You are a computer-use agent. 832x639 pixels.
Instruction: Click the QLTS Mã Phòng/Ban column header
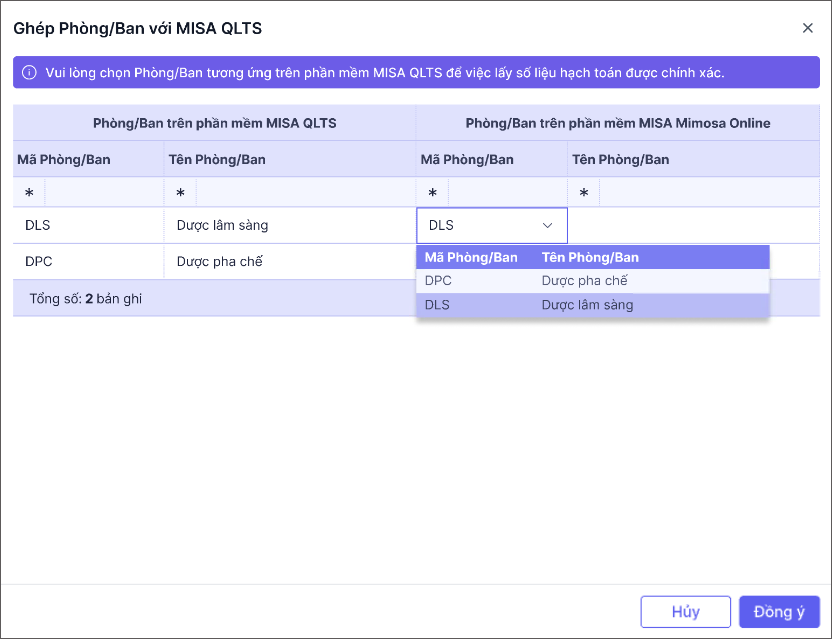click(x=89, y=159)
